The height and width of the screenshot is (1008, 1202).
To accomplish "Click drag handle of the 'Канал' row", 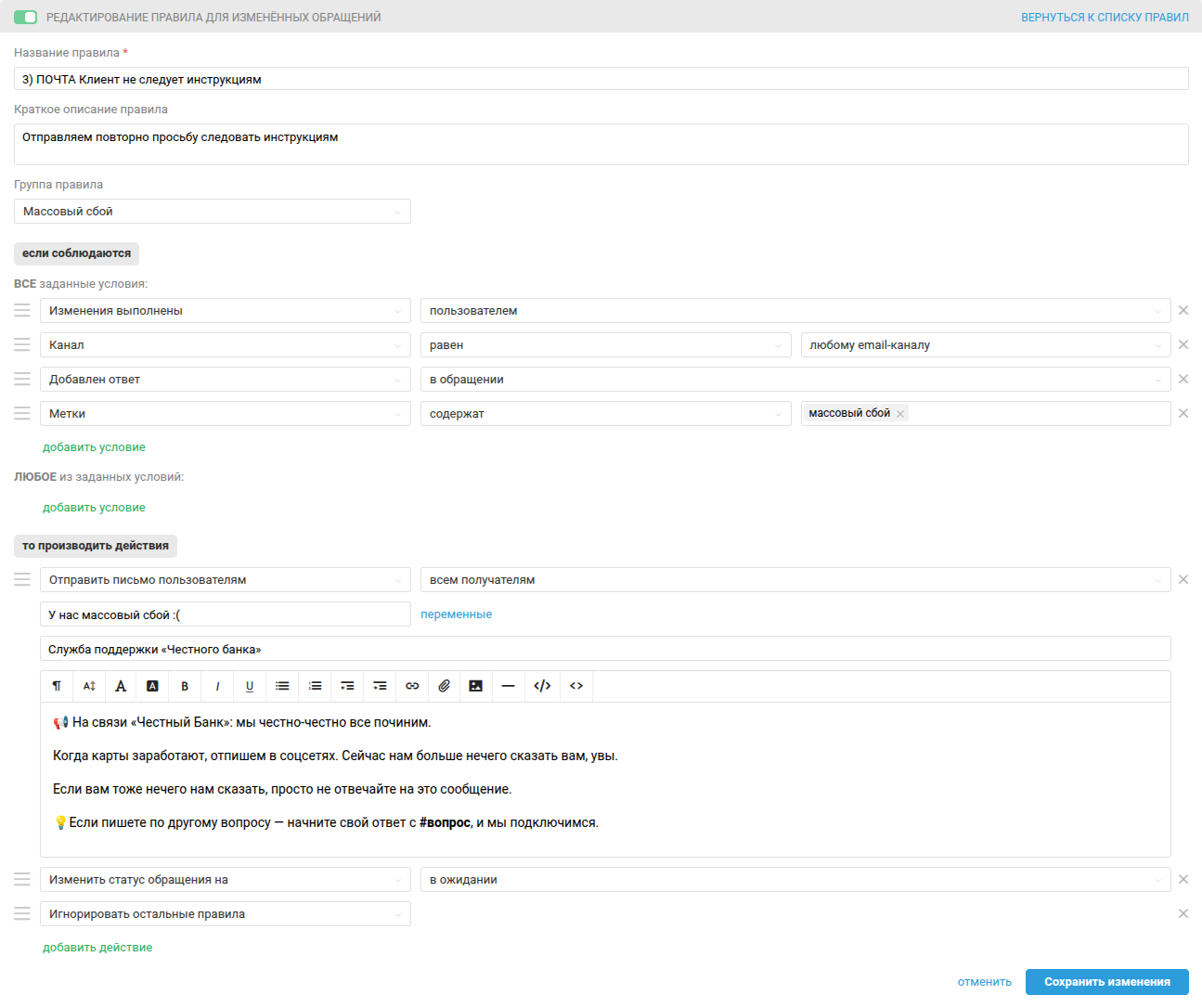I will click(22, 344).
